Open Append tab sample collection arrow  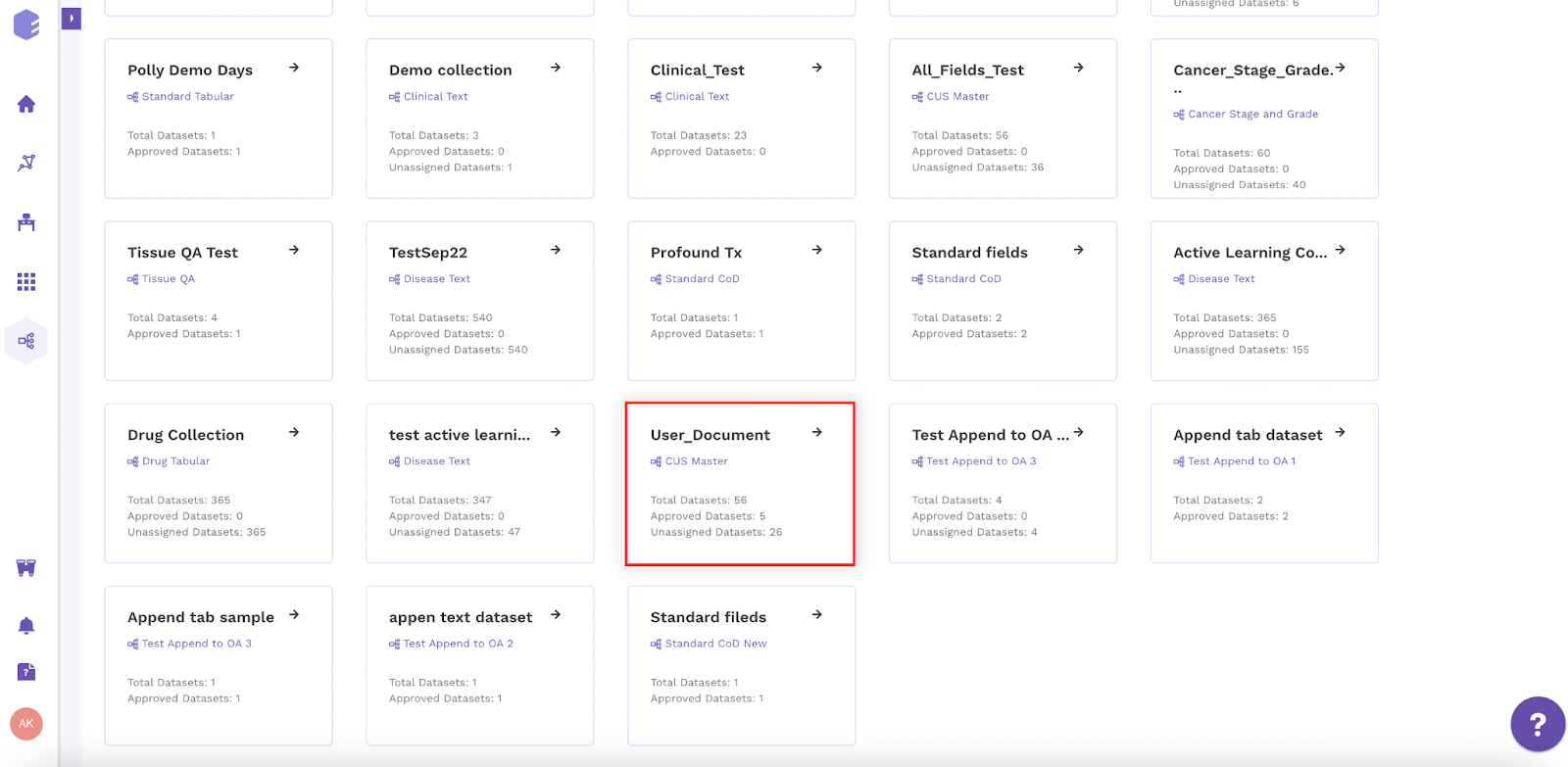294,614
